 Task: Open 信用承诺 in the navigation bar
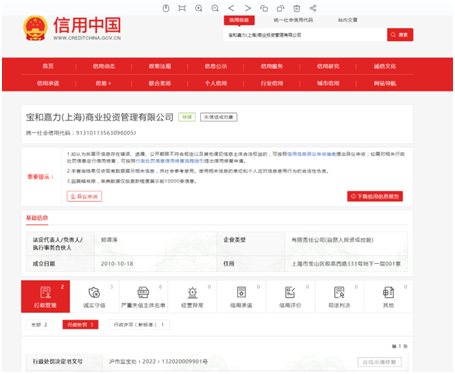tap(48, 83)
